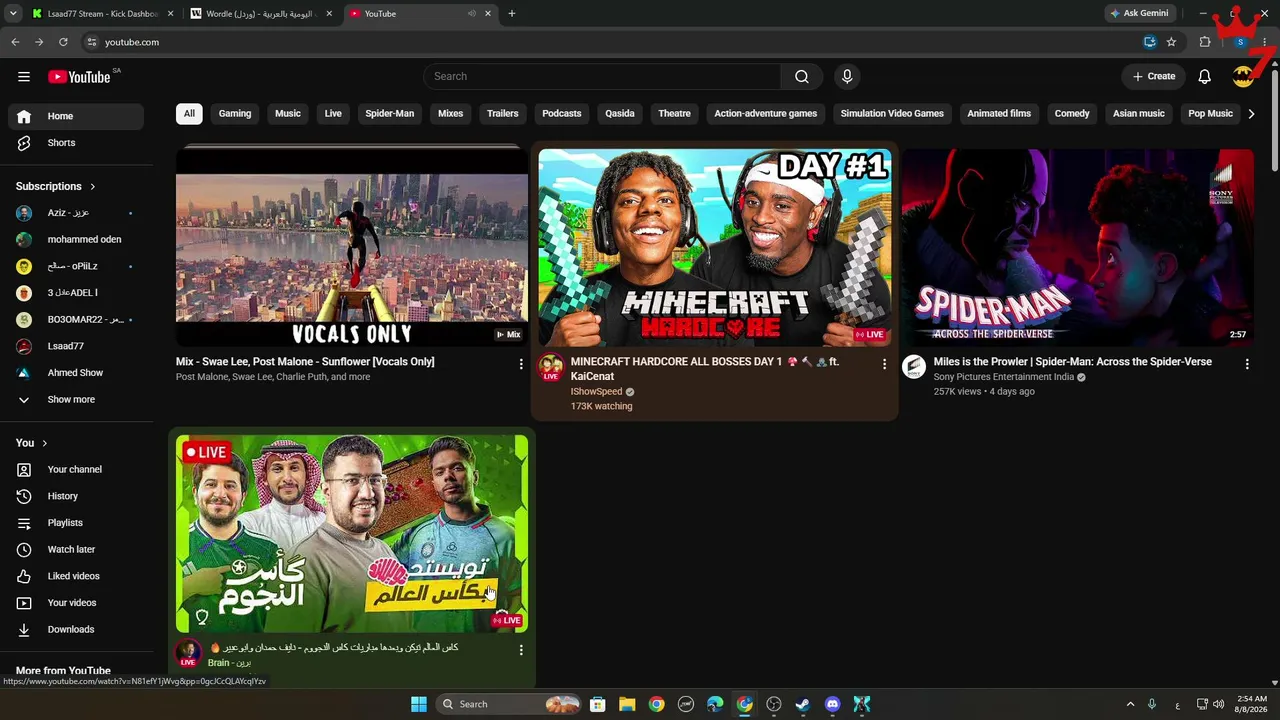Open the mohammed oden subscription channel
The height and width of the screenshot is (720, 1280).
click(76, 240)
